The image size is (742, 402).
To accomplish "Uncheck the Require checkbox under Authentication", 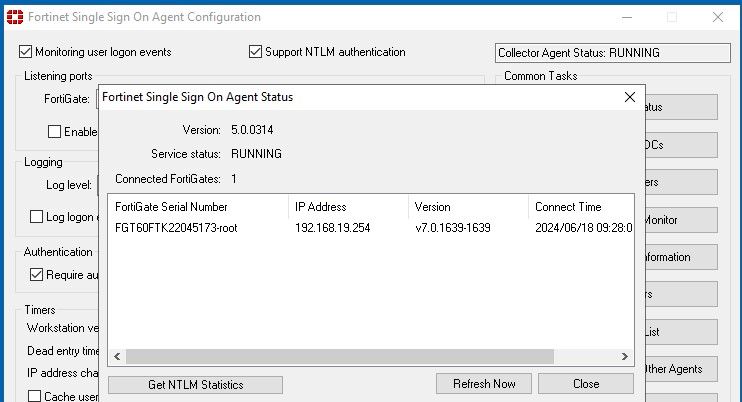I will click(x=37, y=274).
